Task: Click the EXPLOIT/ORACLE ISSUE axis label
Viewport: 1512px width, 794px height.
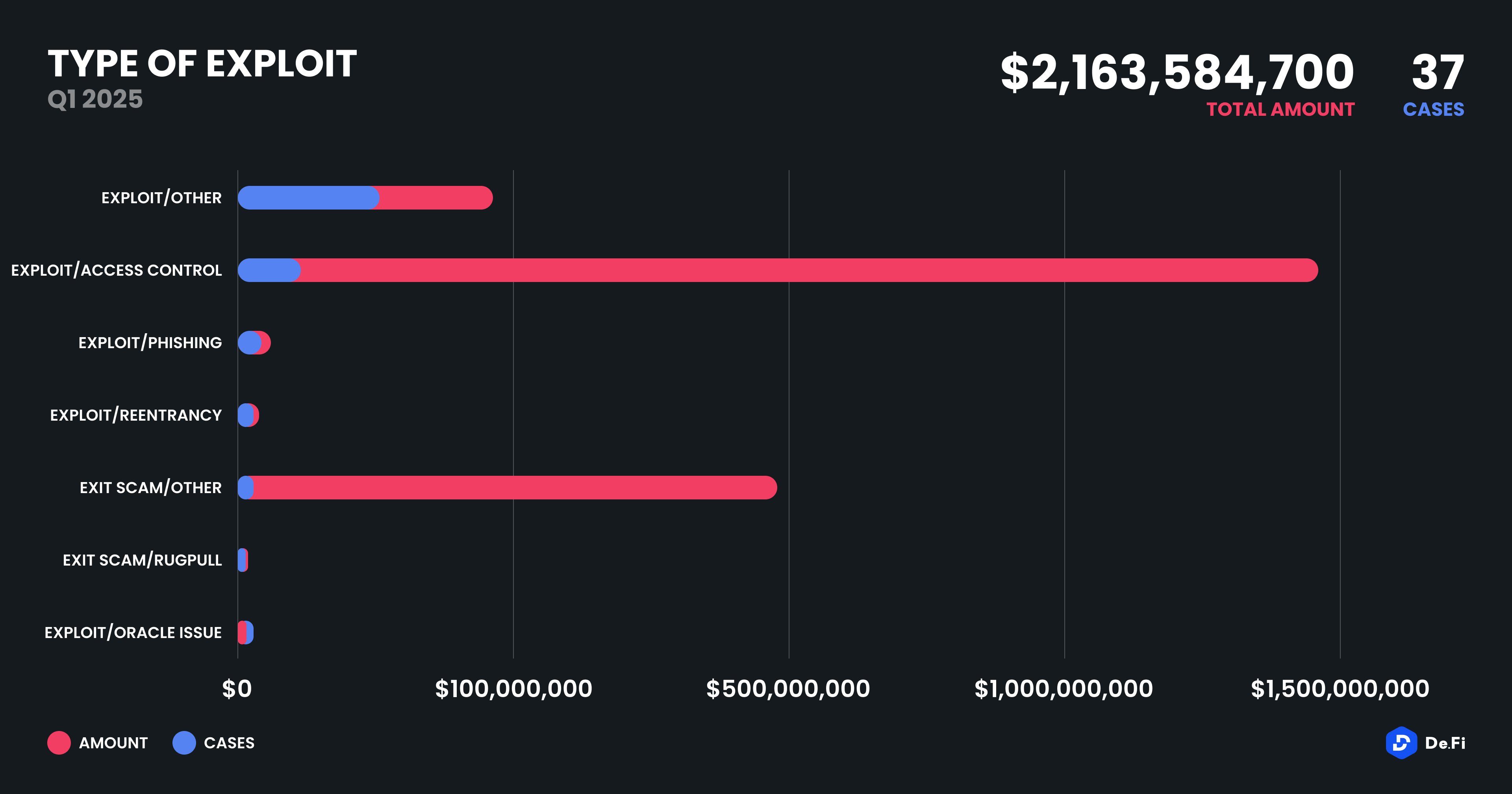Action: coord(133,633)
